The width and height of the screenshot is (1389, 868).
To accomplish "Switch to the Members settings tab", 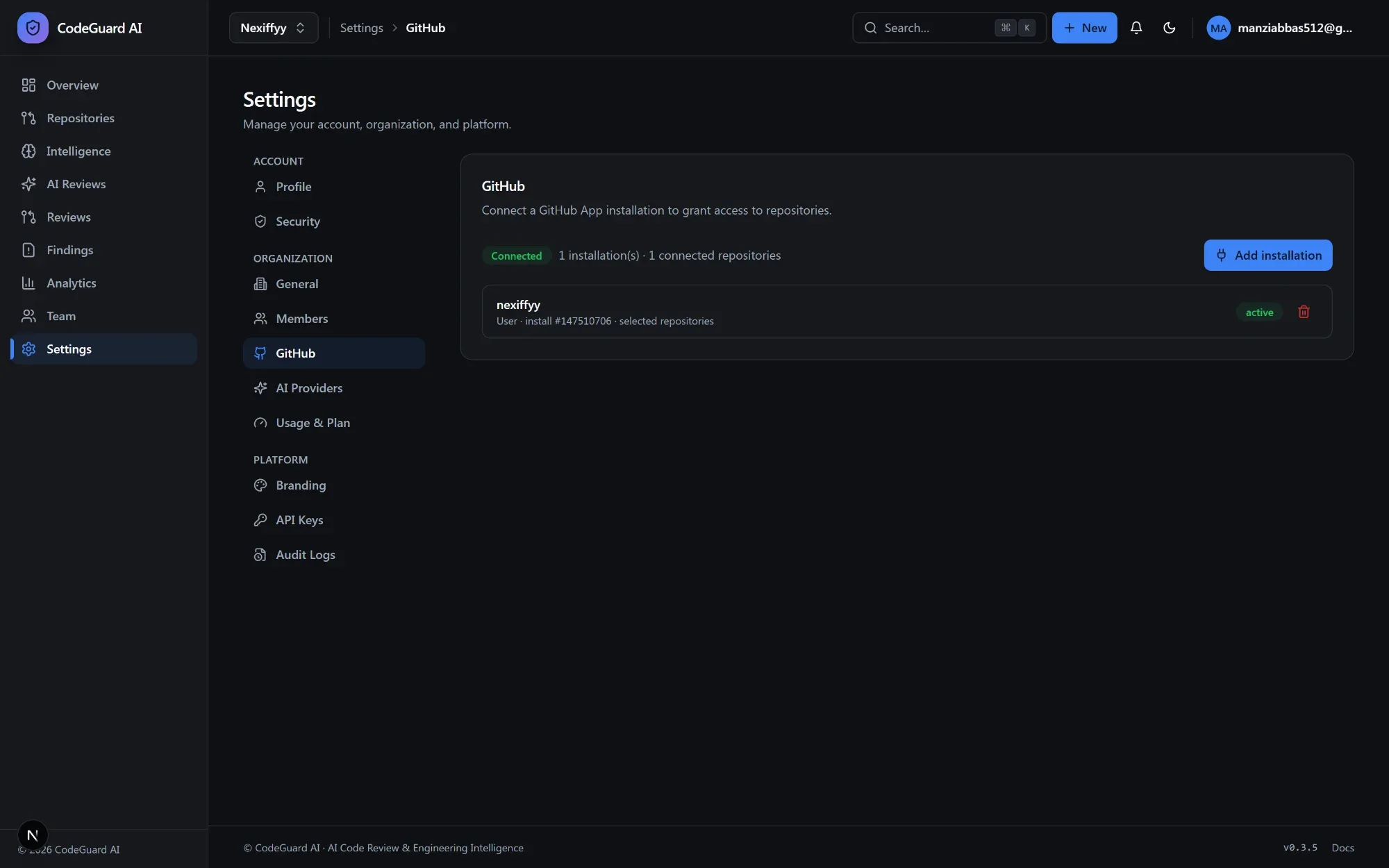I will [x=334, y=319].
